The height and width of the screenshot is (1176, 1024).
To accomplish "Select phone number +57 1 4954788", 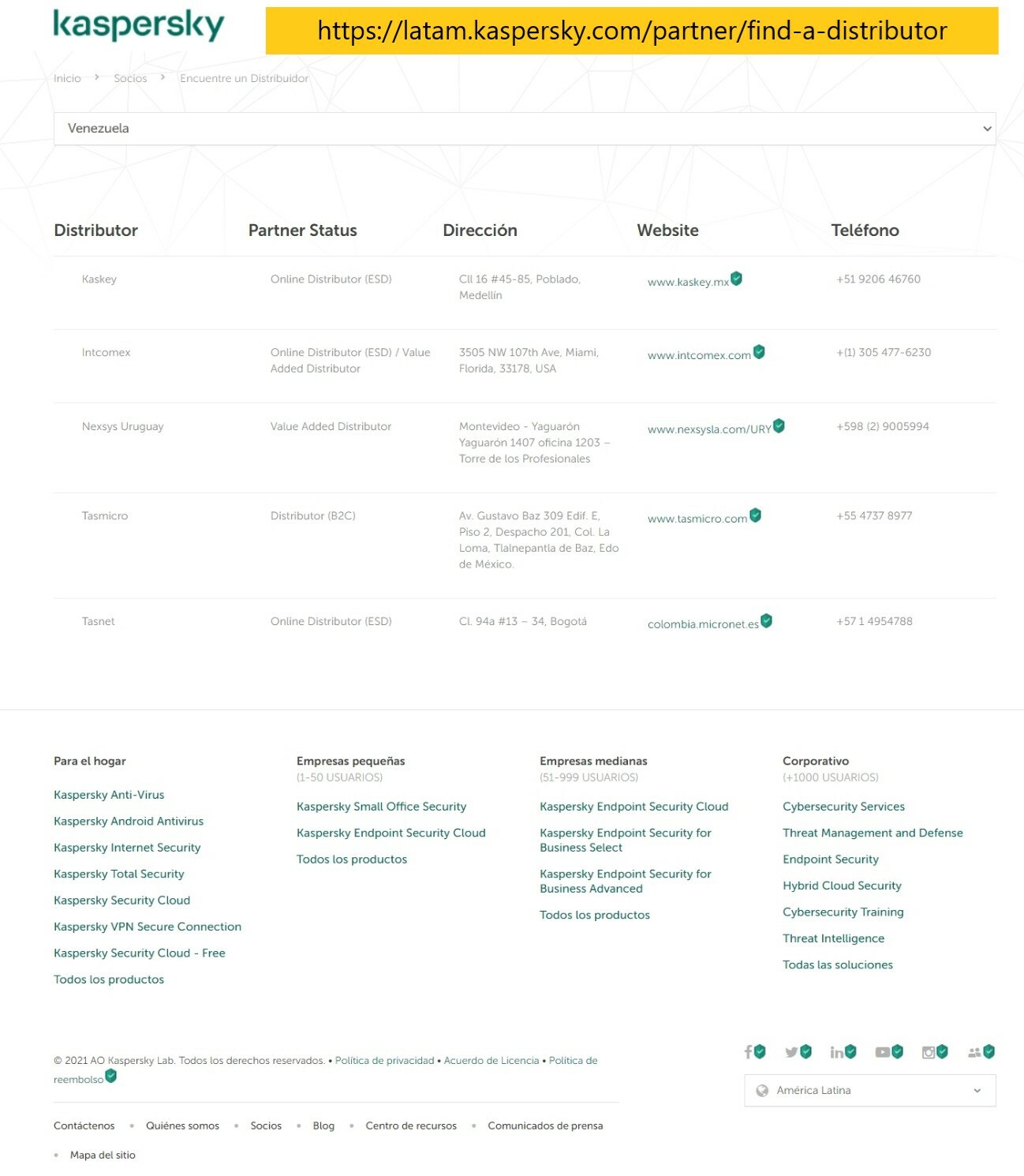I will (874, 621).
